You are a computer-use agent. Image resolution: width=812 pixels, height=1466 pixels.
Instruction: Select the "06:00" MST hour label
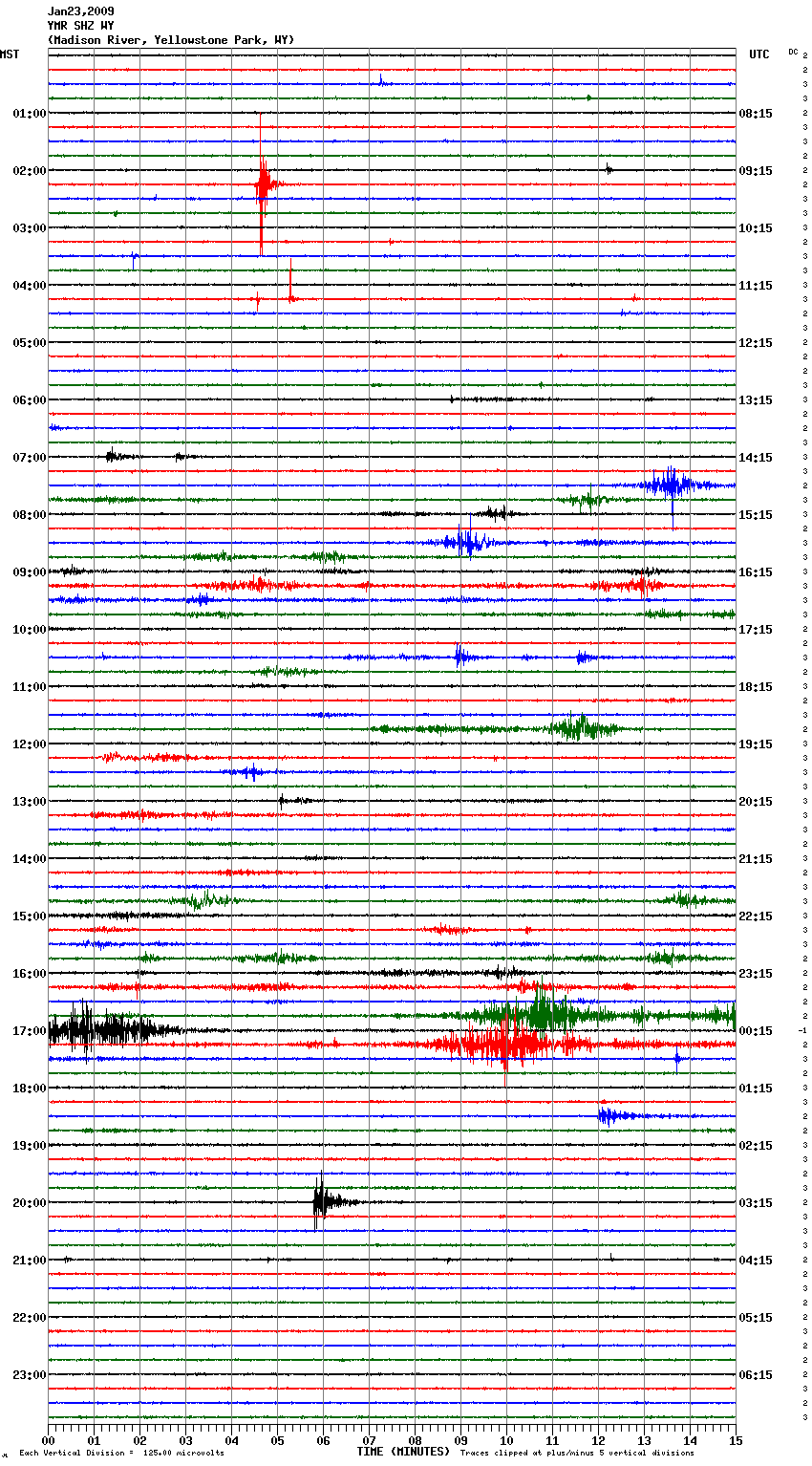30,400
